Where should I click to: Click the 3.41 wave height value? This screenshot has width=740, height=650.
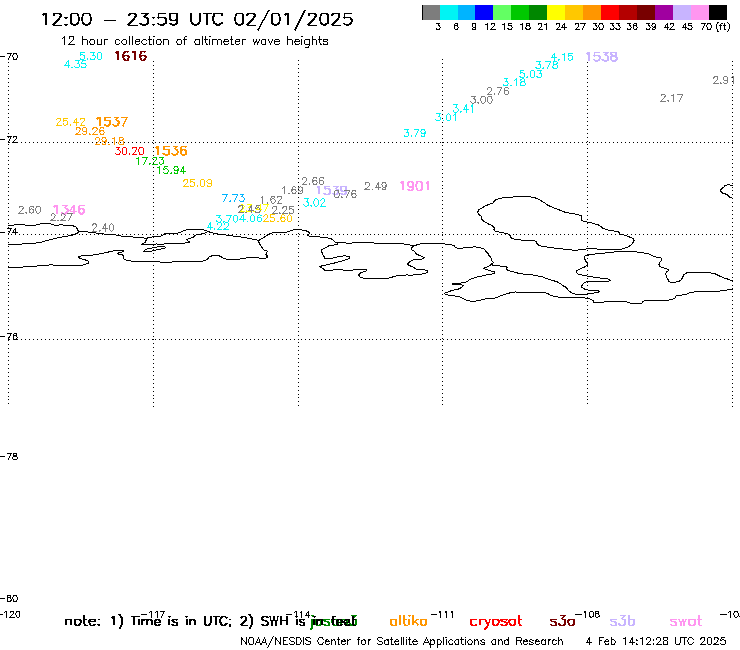pos(463,109)
